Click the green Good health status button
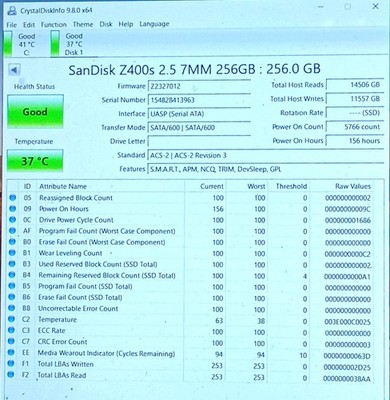Screen dimensions: 390x400 click(35, 111)
